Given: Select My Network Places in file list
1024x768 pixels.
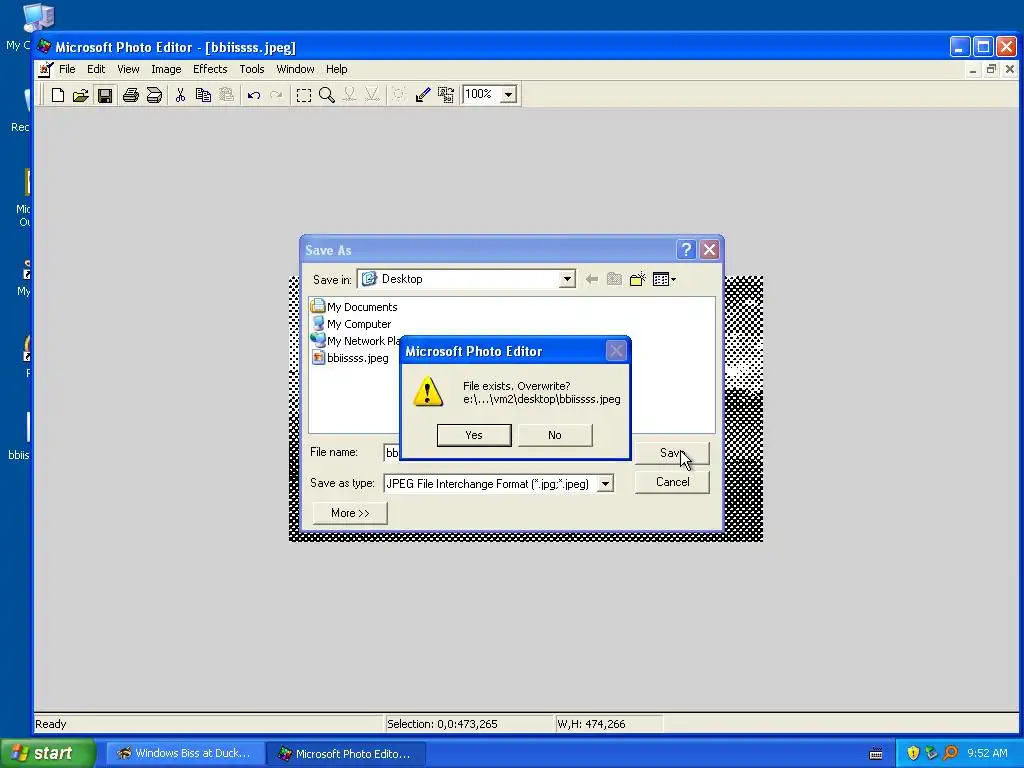Looking at the screenshot, I should pos(356,340).
